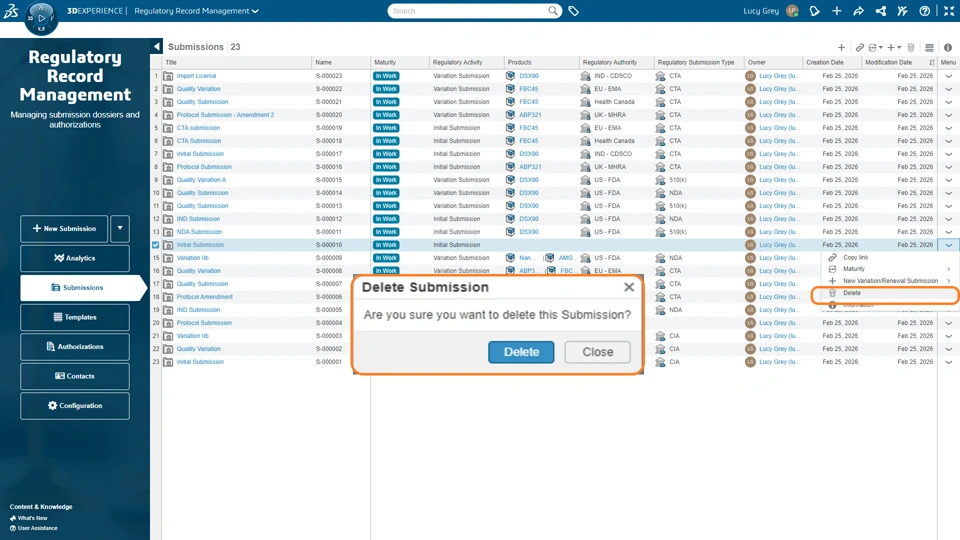This screenshot has height=540, width=960.
Task: Sort by the Title column header
Action: pyautogui.click(x=171, y=62)
